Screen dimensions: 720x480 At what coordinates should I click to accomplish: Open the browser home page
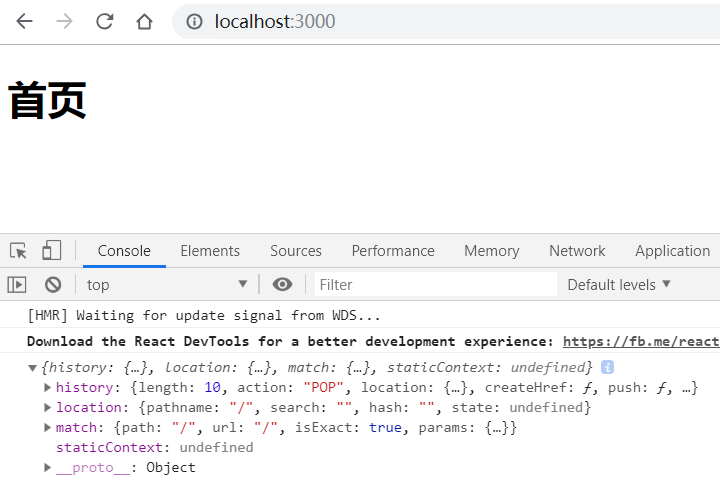click(144, 21)
